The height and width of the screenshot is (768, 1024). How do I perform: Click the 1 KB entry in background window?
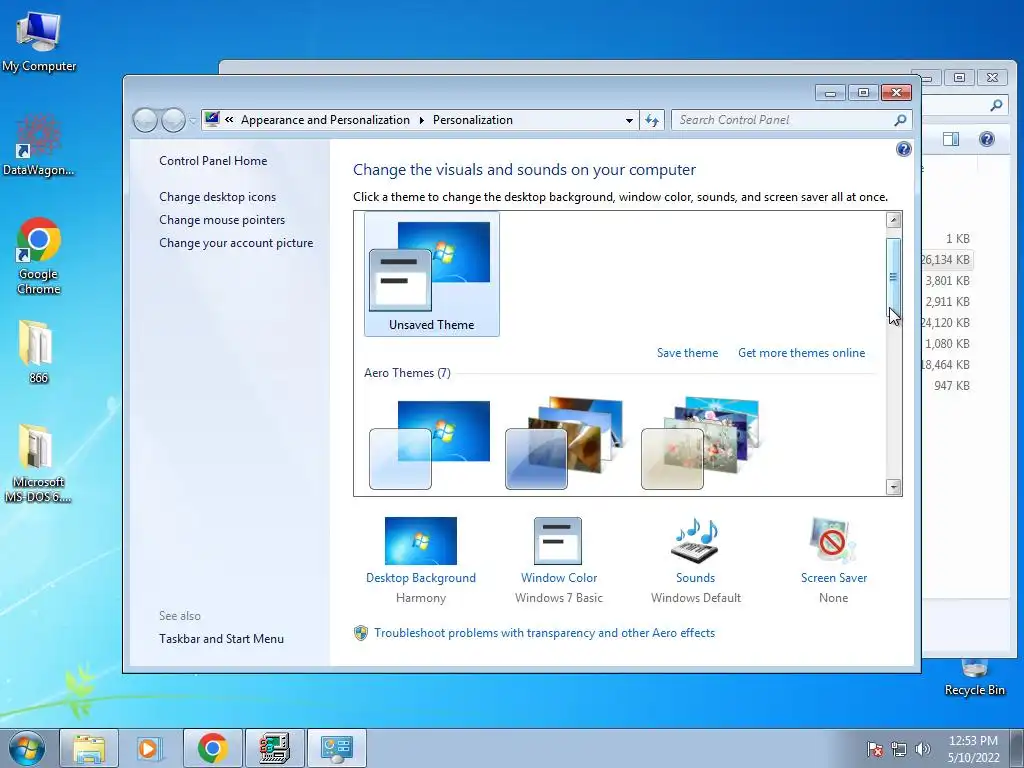coord(957,239)
